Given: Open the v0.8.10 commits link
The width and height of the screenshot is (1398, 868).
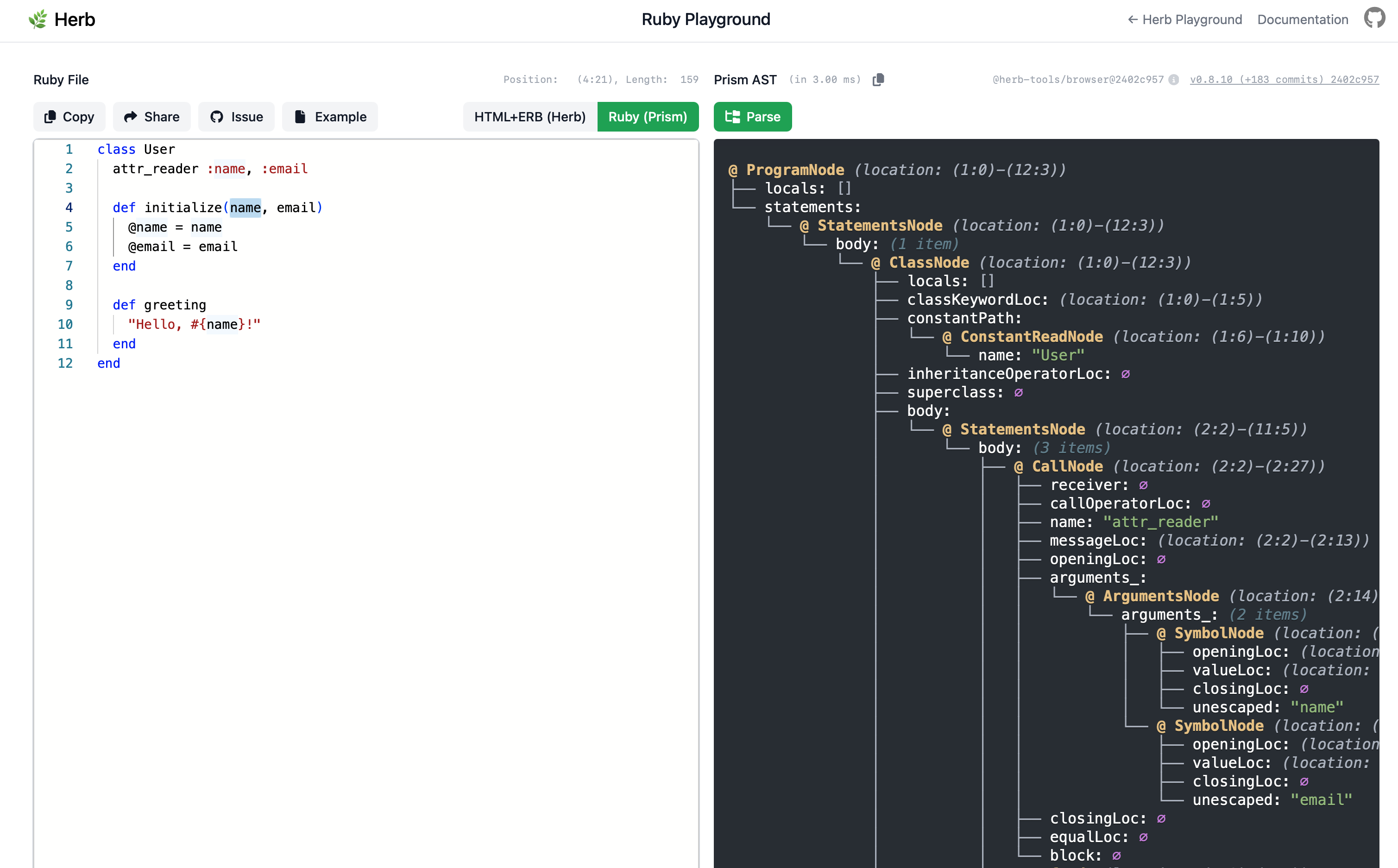Looking at the screenshot, I should pos(1285,80).
